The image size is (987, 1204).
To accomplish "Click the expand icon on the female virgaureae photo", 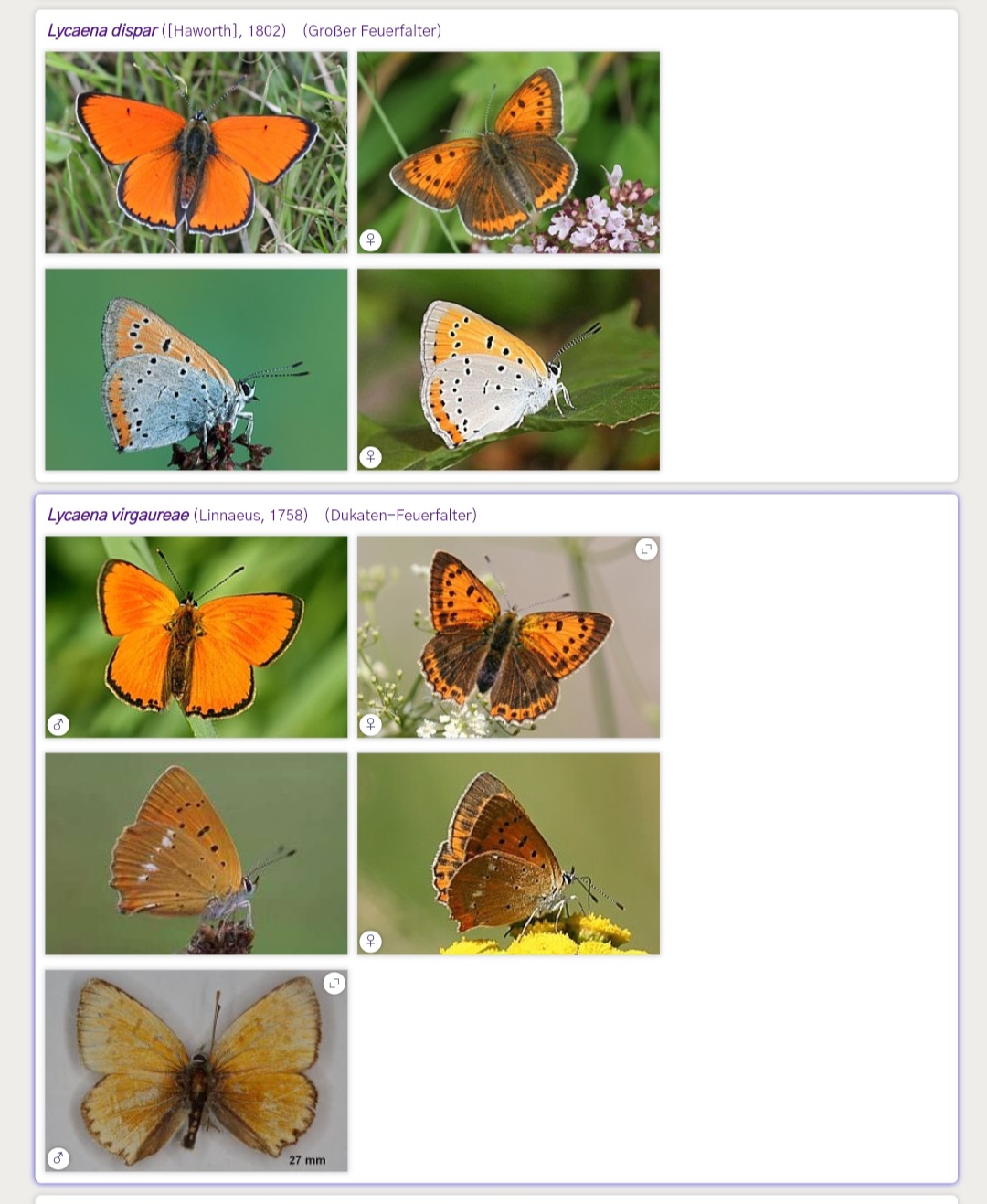I will [646, 549].
